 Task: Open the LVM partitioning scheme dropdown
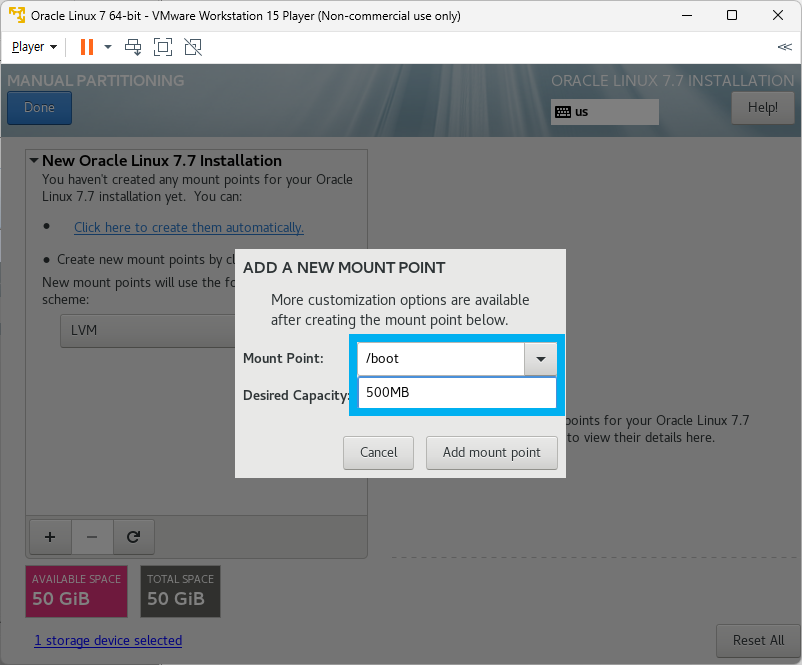[x=148, y=330]
